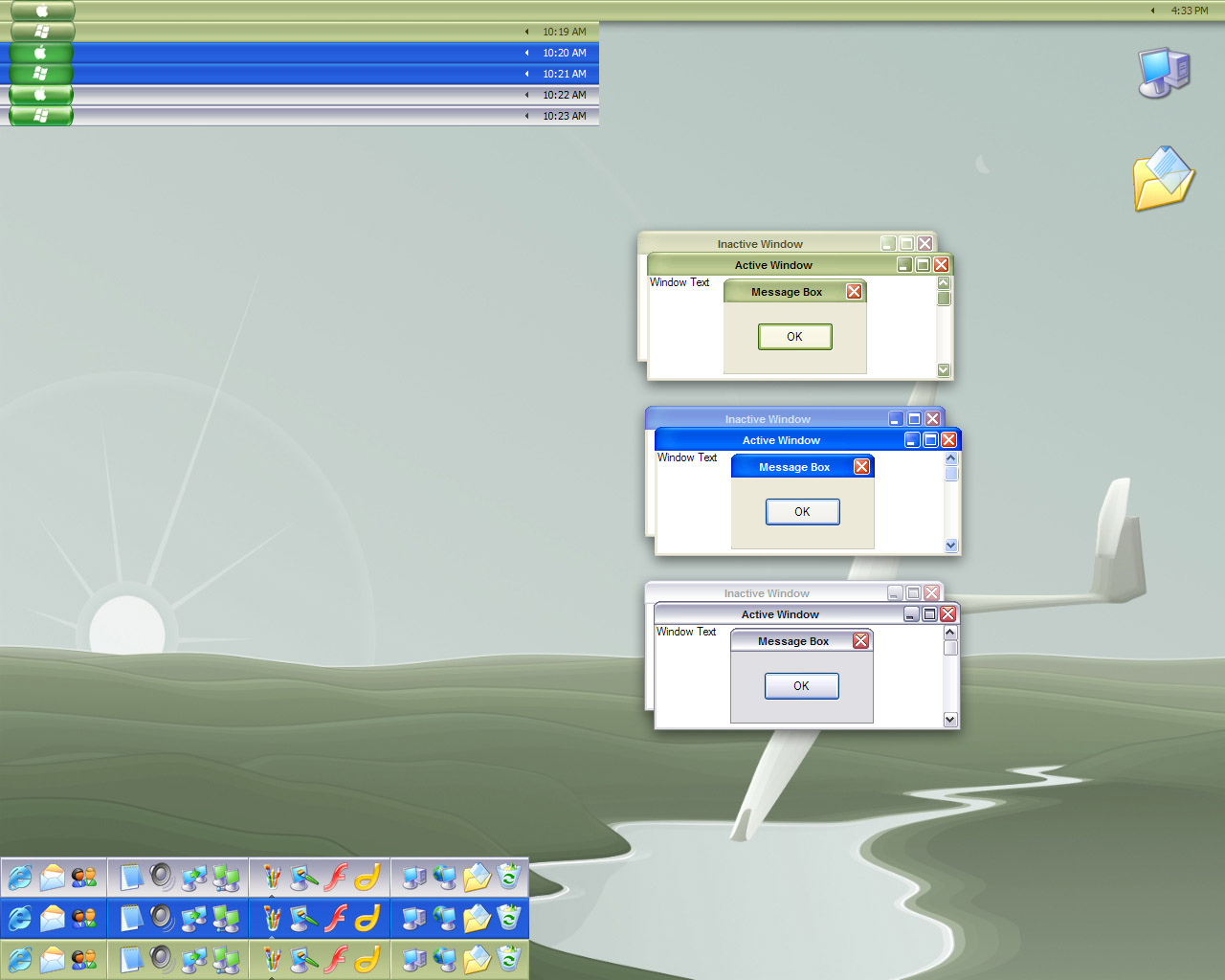1225x980 pixels.
Task: Launch Messenger people icon in olive taskbar row
Action: pos(84,958)
